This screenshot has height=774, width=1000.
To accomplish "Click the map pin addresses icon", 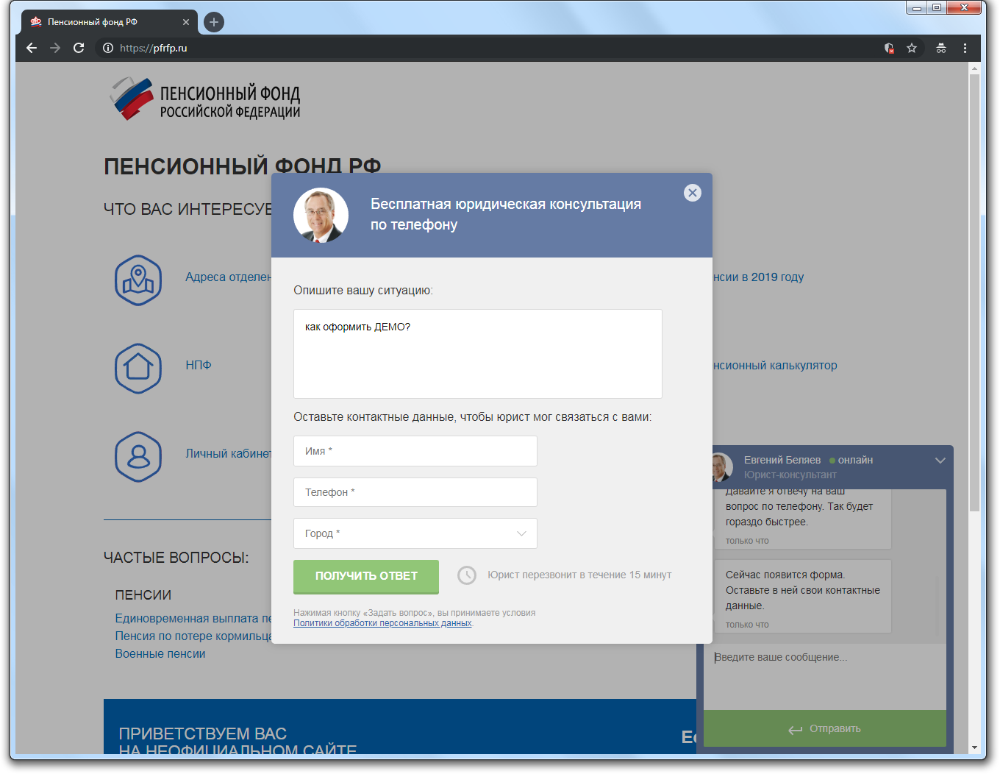I will click(x=138, y=279).
